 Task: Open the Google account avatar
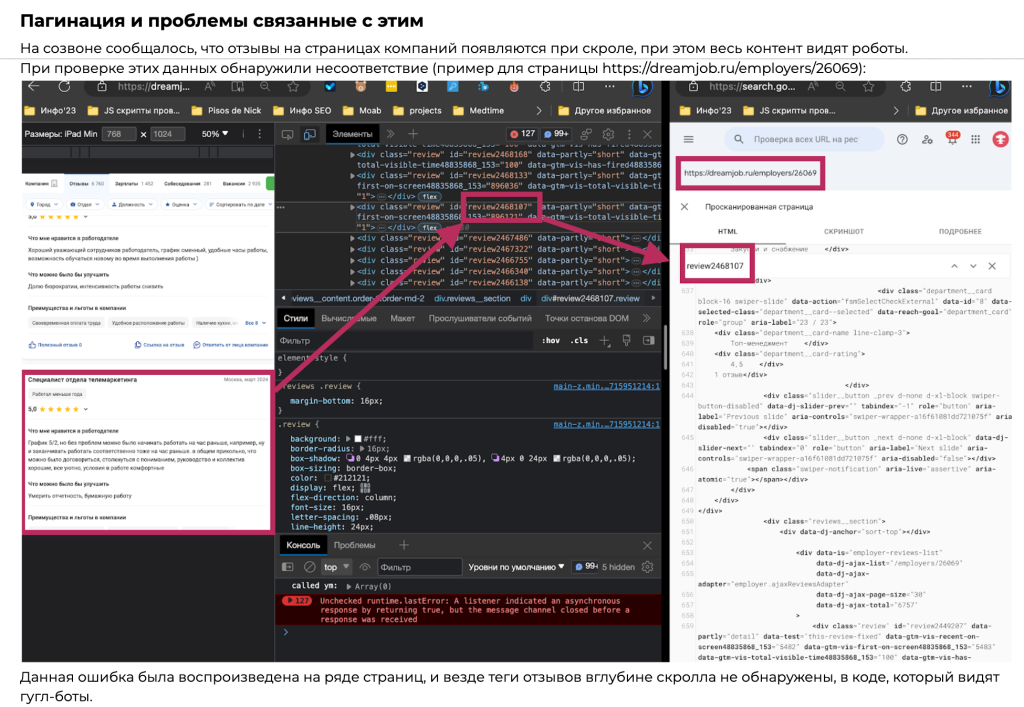click(1000, 139)
